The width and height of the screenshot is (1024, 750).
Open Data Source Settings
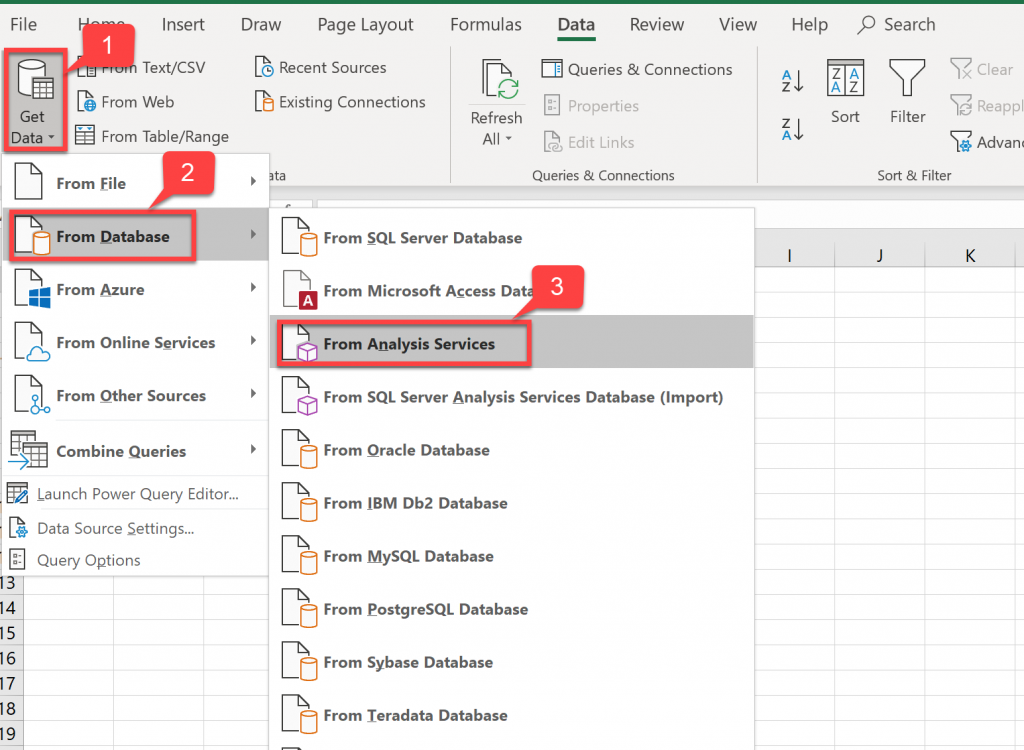click(x=115, y=528)
